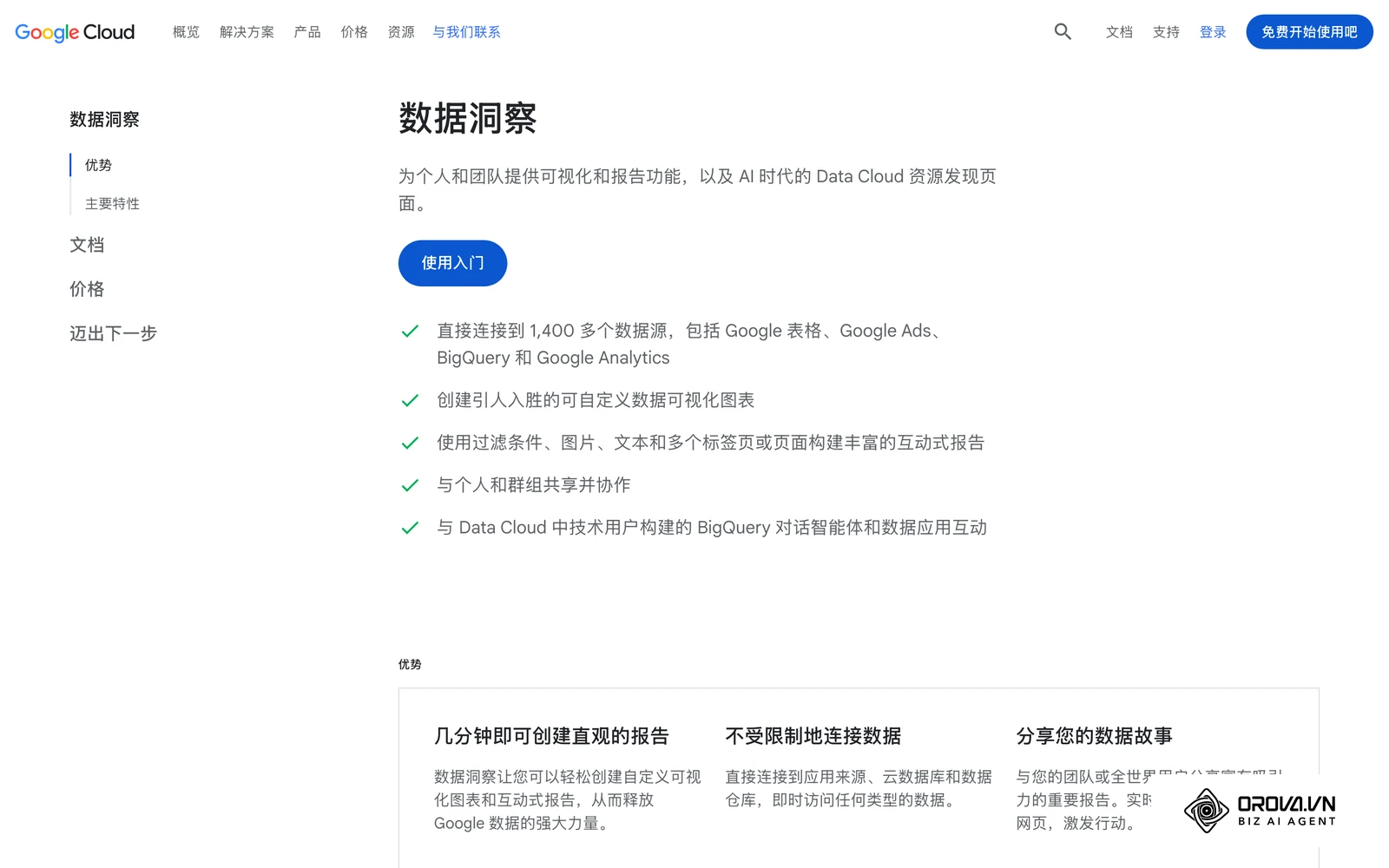Click the checkmark beside 创建引人入胜的可自定义数据可视化图表

pyautogui.click(x=410, y=400)
